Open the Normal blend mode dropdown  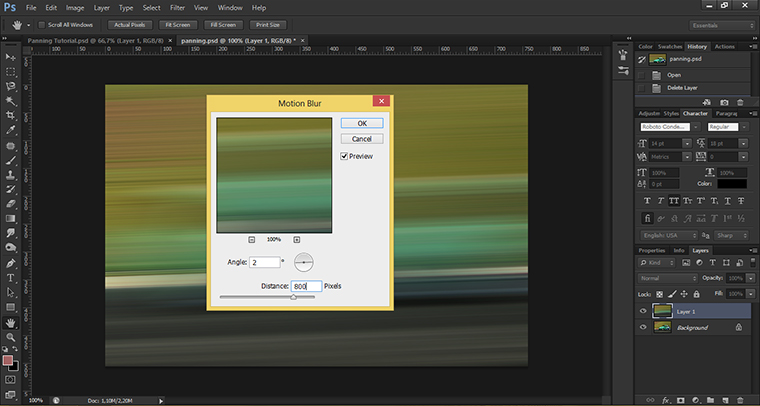[x=667, y=276]
